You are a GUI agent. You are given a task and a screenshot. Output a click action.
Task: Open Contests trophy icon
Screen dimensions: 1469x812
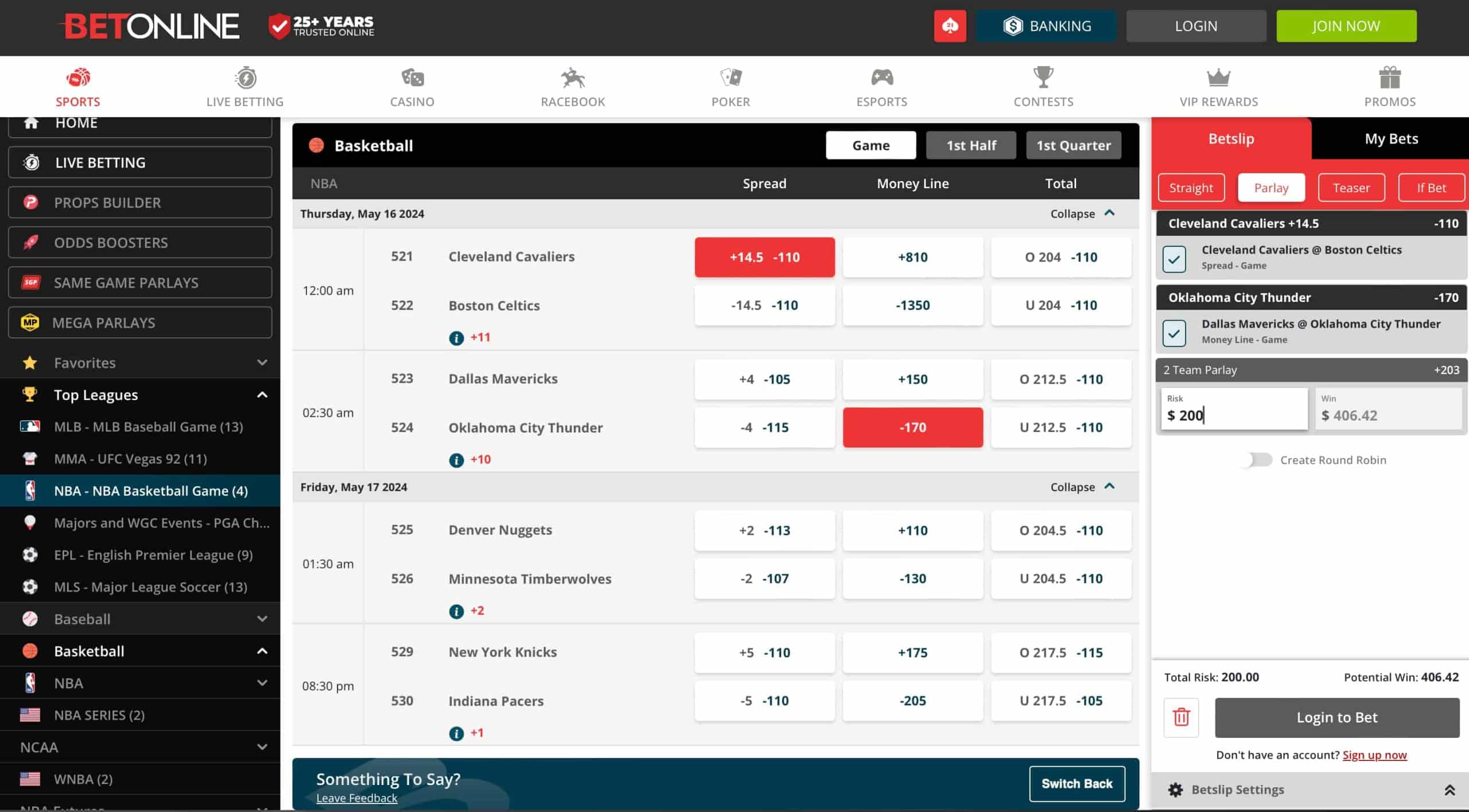pyautogui.click(x=1043, y=77)
